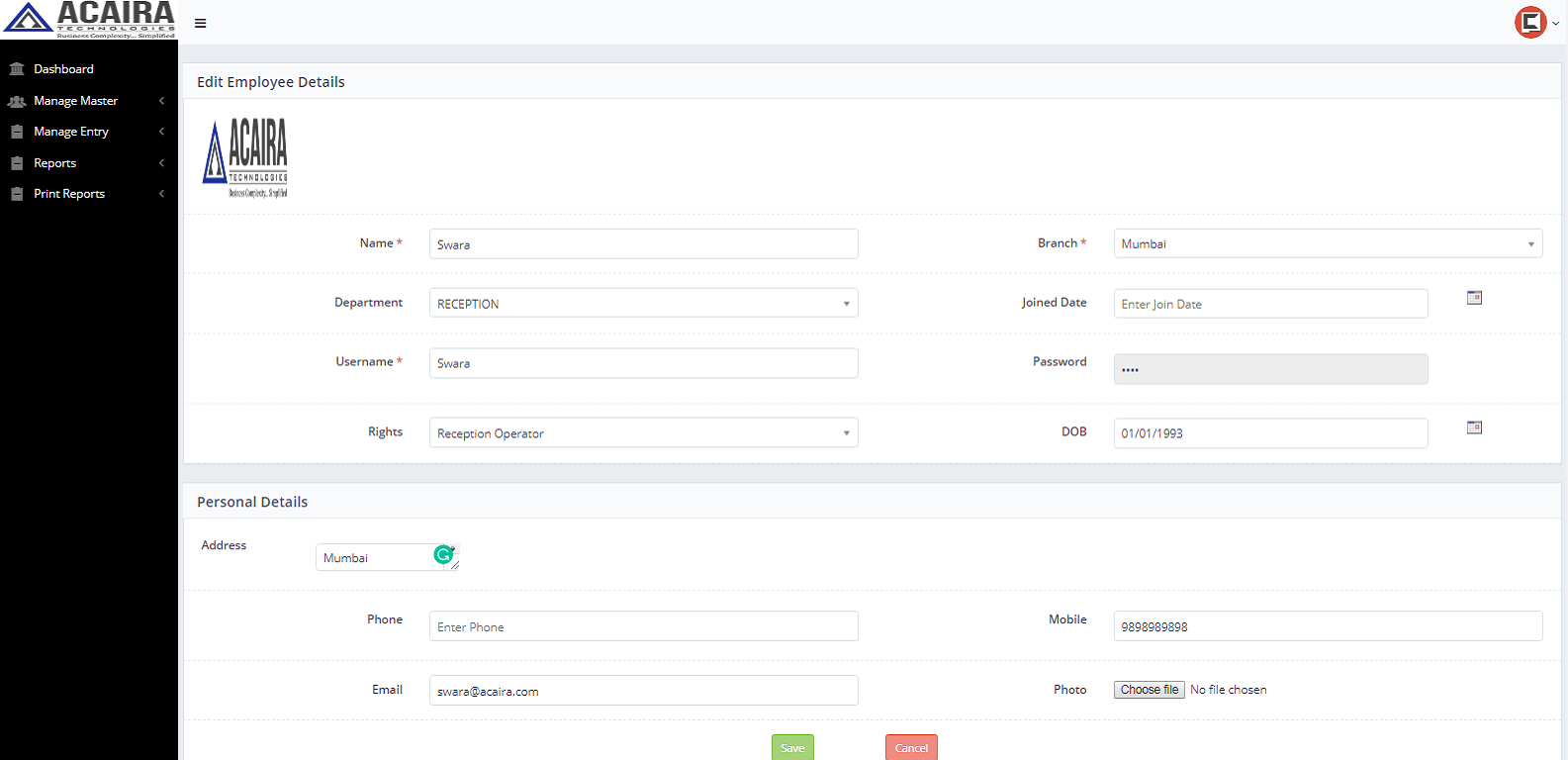The width and height of the screenshot is (1568, 760).
Task: Expand the Manage Master sidebar menu
Action: click(x=75, y=101)
